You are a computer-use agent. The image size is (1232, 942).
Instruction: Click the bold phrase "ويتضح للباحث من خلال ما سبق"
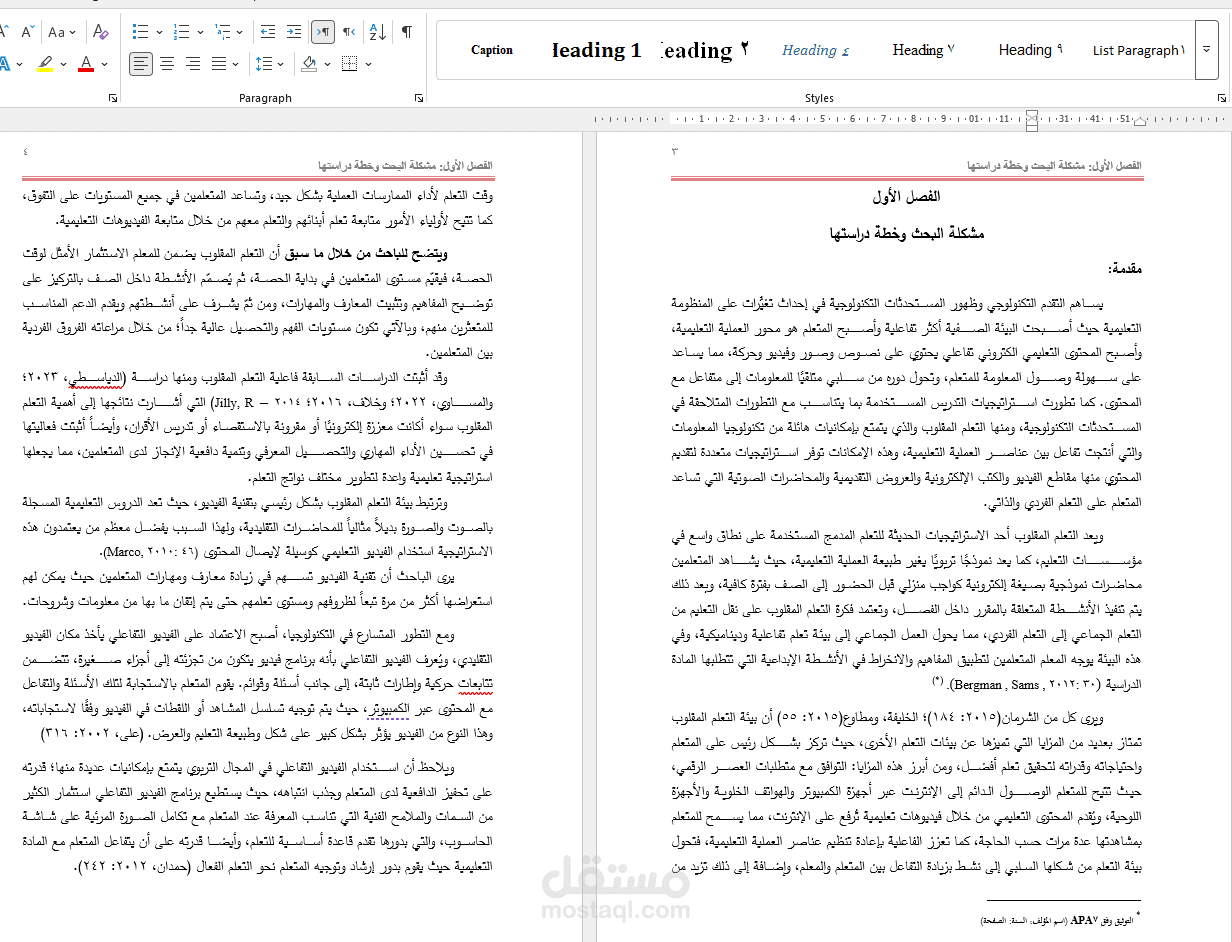[365, 253]
